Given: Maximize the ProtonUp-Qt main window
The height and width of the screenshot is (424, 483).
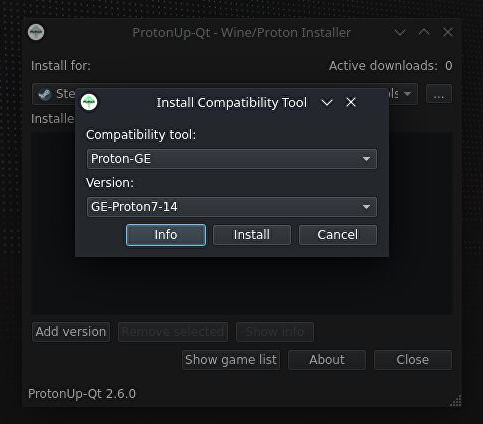Looking at the screenshot, I should (x=424, y=32).
